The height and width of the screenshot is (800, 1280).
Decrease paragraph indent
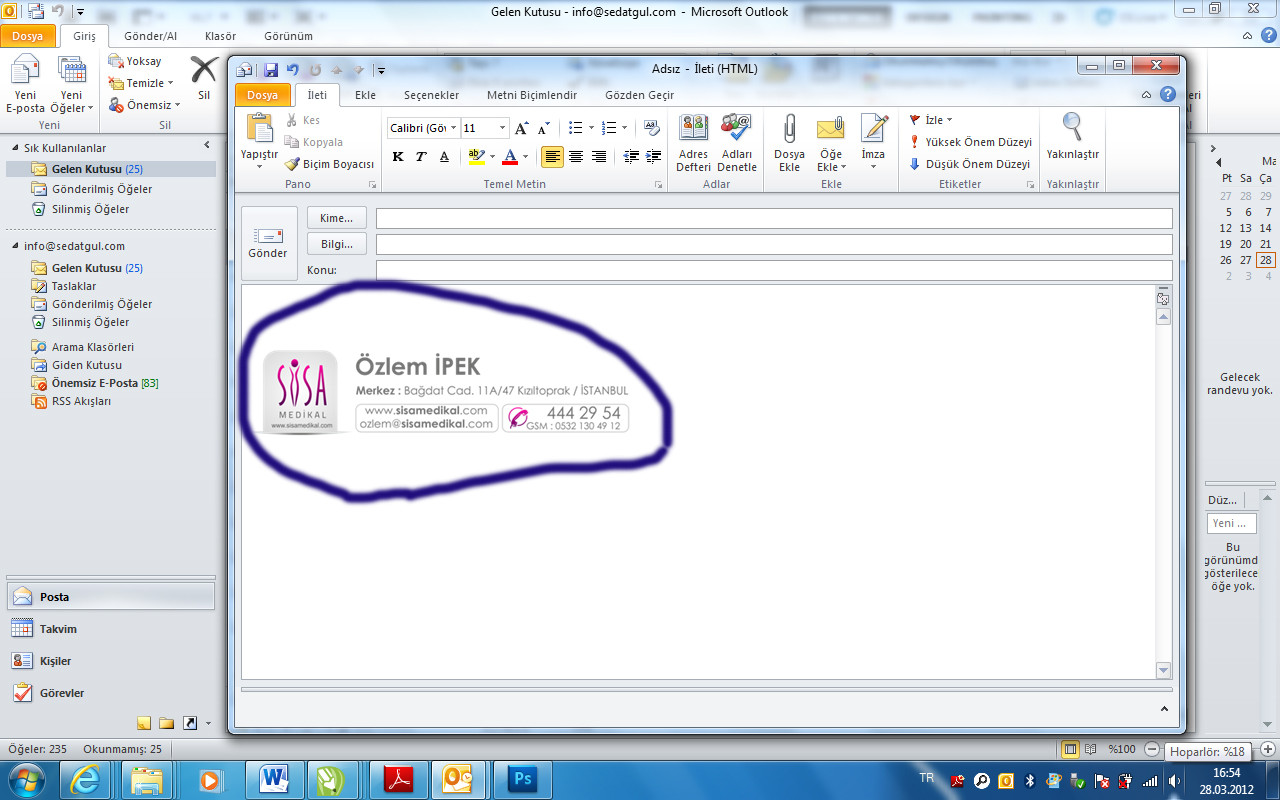point(631,156)
